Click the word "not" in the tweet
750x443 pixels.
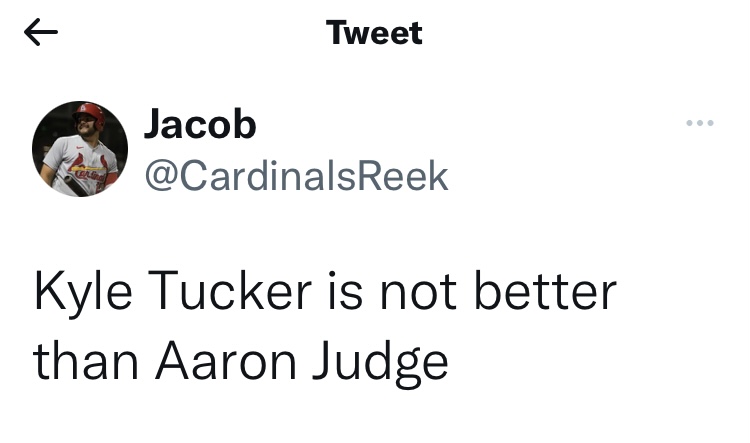point(418,292)
